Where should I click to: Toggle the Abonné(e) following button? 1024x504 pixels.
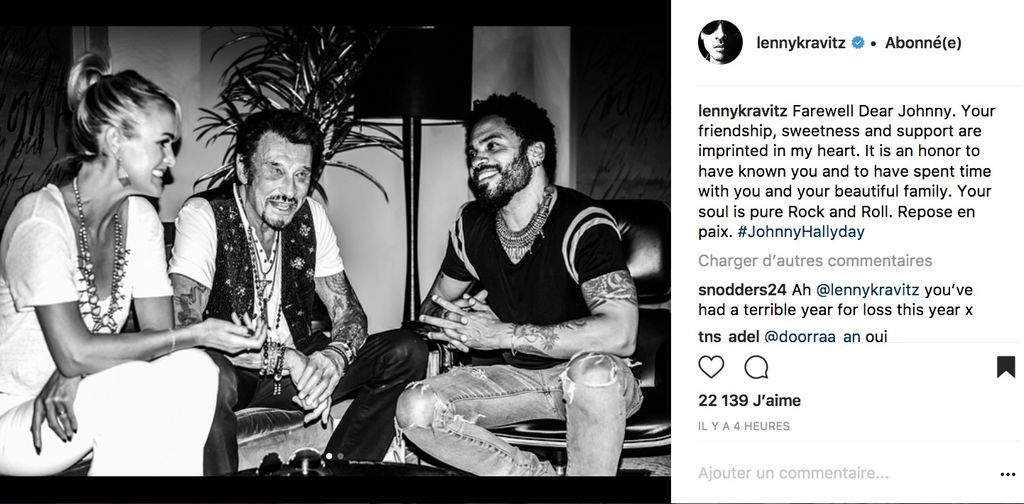pyautogui.click(x=923, y=43)
